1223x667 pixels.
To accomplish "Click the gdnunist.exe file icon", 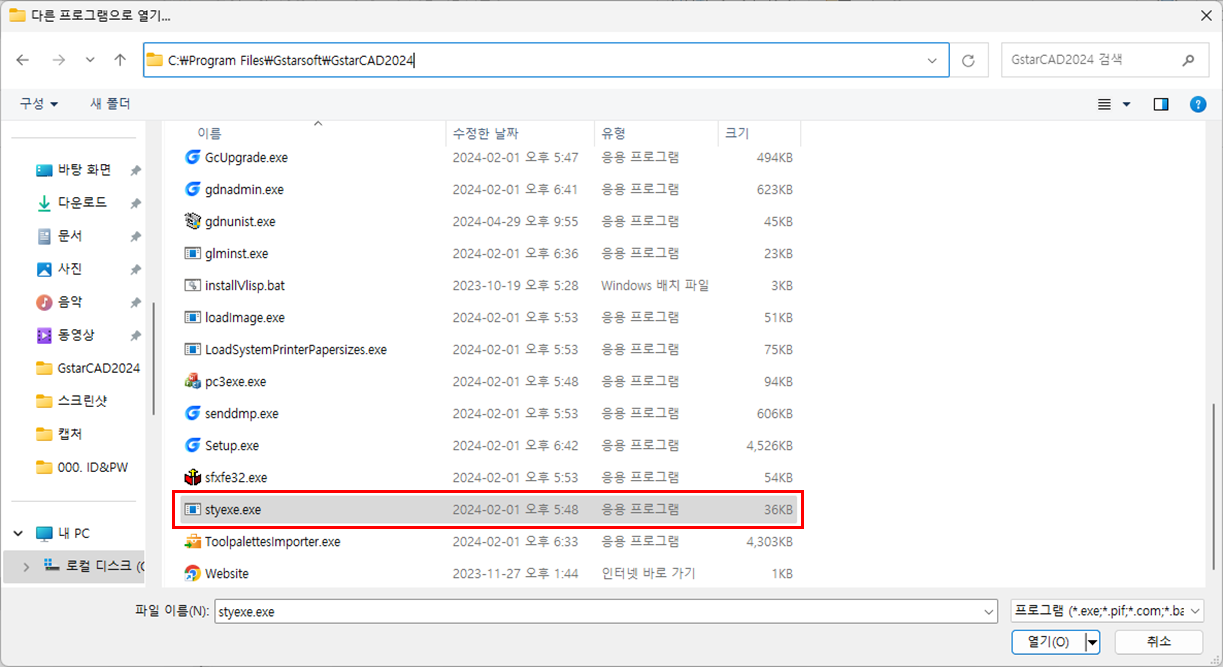I will click(194, 221).
